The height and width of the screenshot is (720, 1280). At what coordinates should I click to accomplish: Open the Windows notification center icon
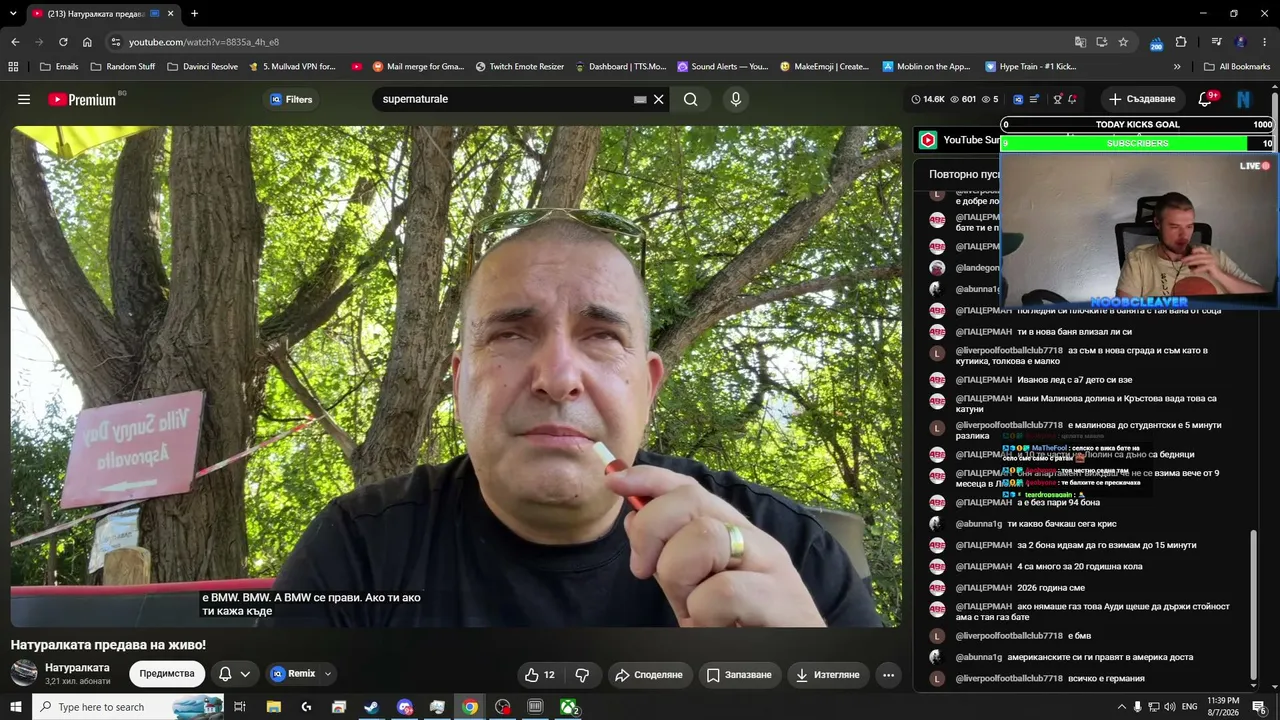pos(1259,707)
